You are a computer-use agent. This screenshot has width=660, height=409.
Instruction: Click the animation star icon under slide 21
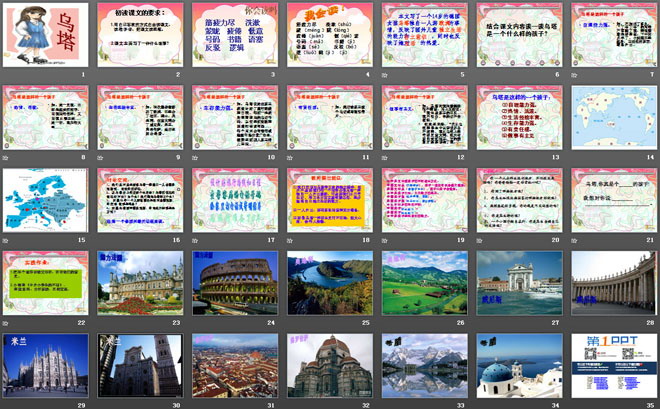(x=574, y=241)
